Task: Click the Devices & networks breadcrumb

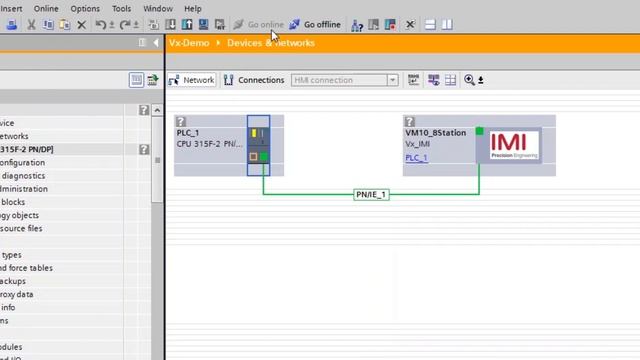Action: coord(271,43)
